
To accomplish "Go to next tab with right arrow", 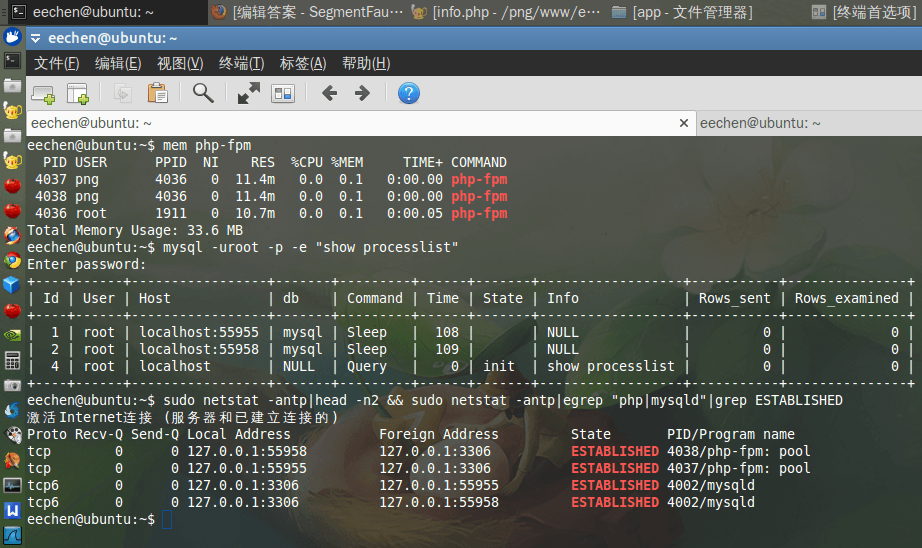I will pyautogui.click(x=362, y=93).
